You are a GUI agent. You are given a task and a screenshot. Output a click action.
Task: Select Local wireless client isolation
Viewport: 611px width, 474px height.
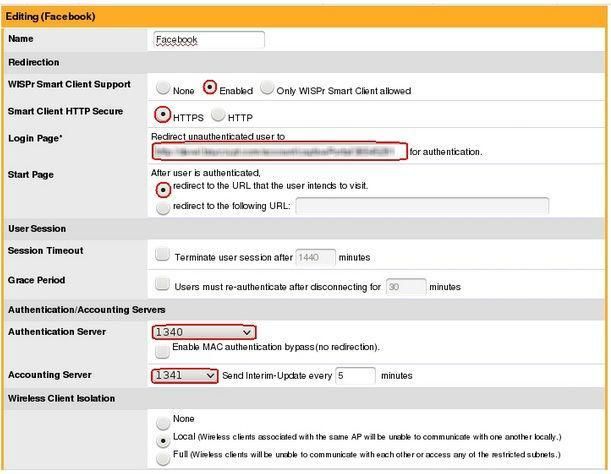coord(163,441)
